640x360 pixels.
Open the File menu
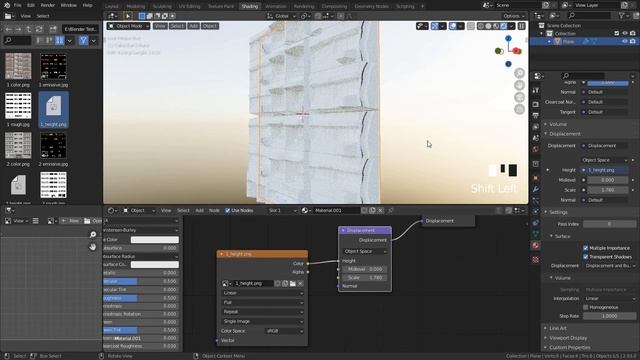click(18, 5)
